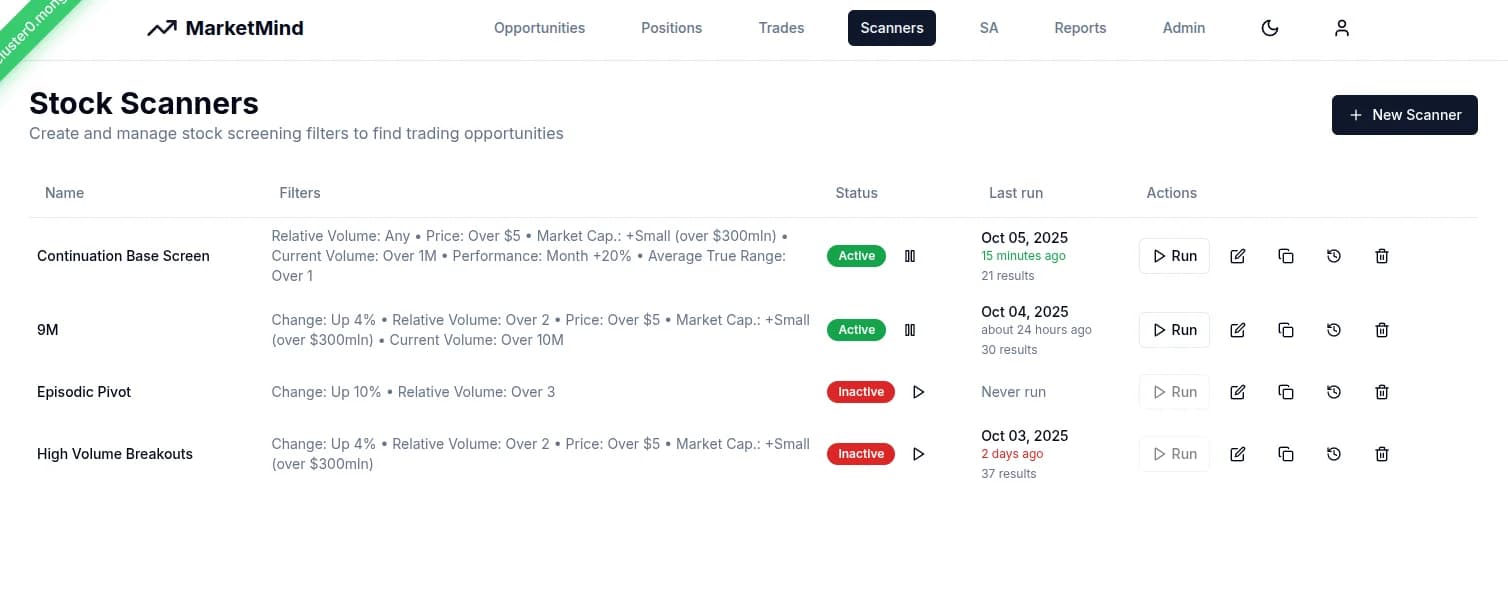
Task: Create a New Scanner
Action: pos(1404,115)
